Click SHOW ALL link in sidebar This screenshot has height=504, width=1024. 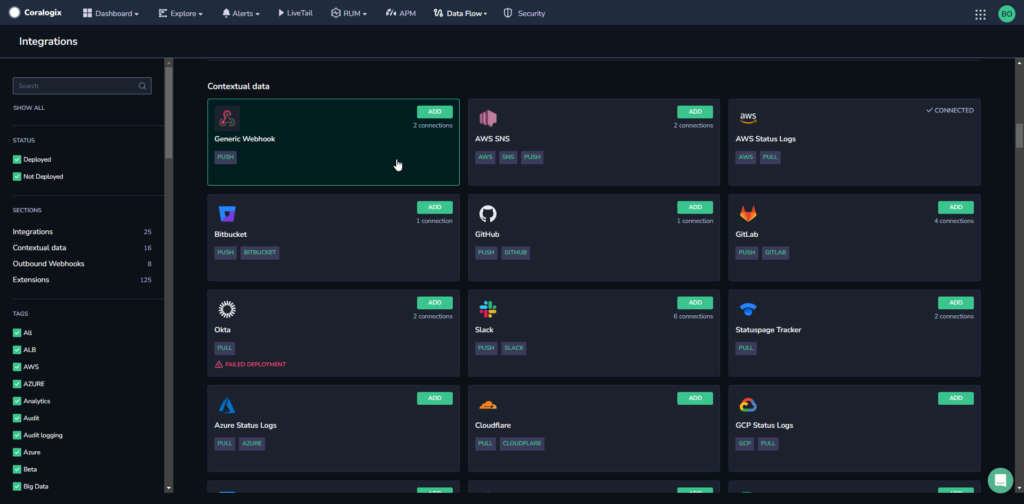point(29,108)
